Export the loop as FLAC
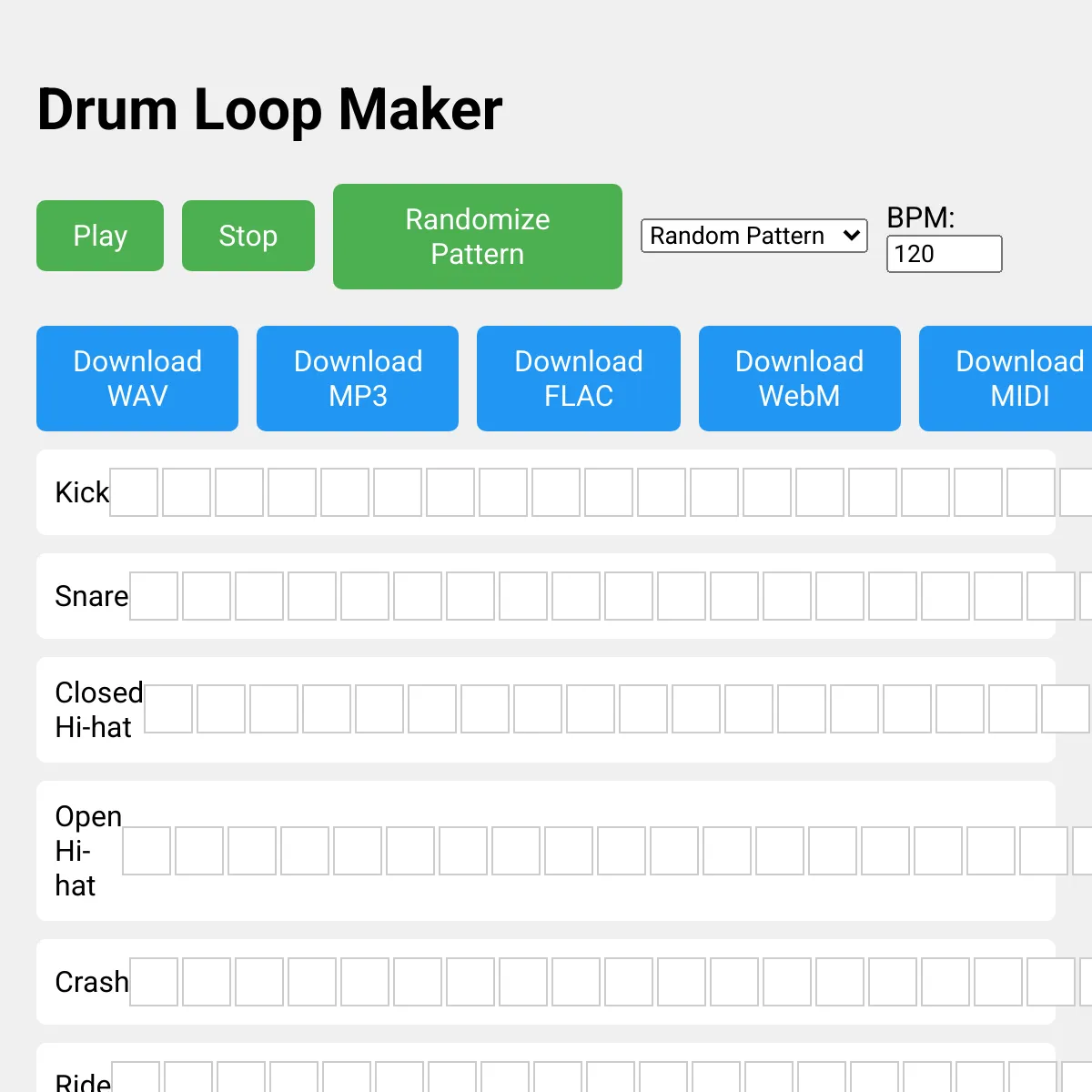This screenshot has width=1092, height=1092. click(x=578, y=379)
